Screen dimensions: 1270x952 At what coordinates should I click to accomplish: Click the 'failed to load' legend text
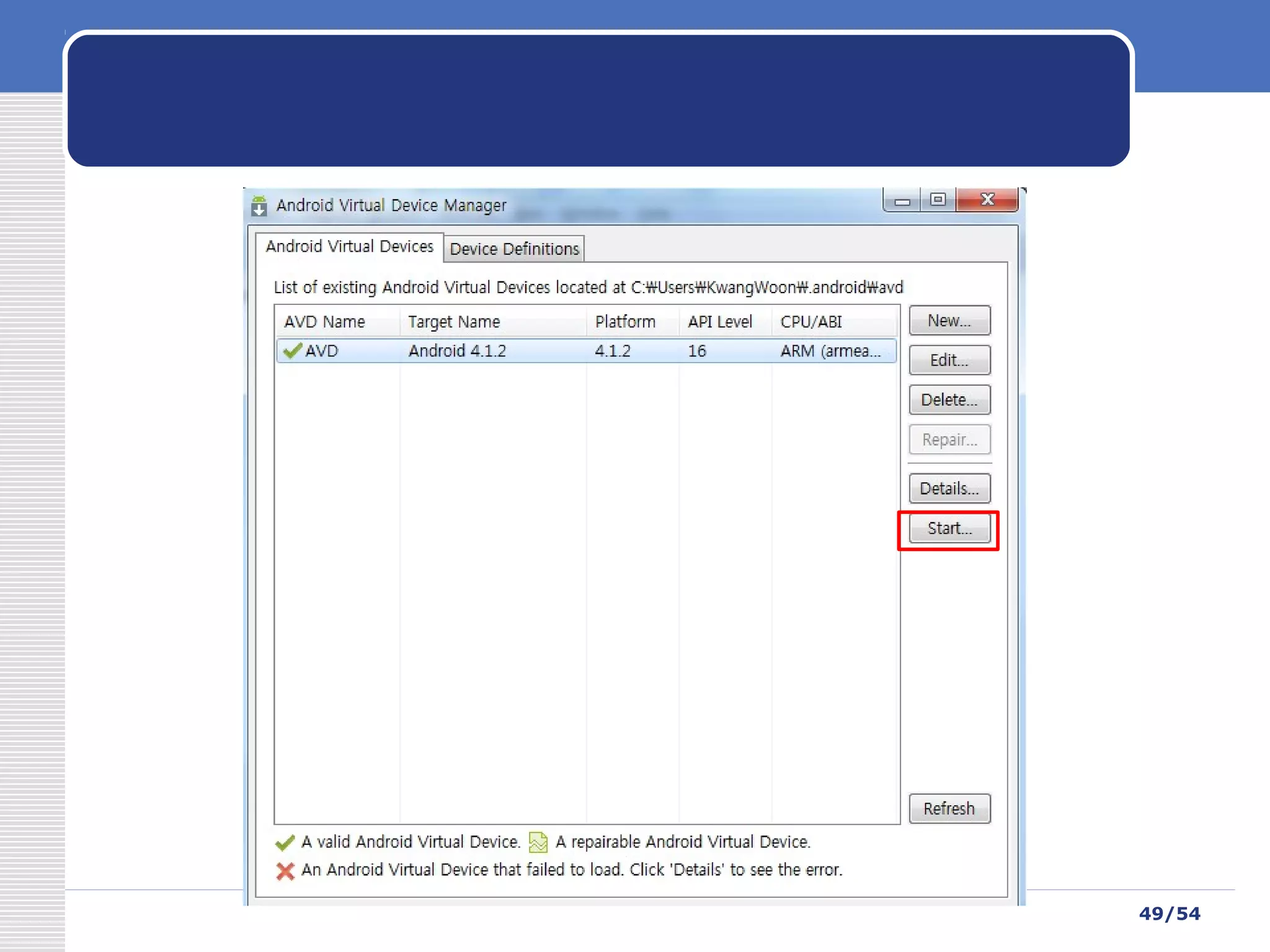point(572,870)
